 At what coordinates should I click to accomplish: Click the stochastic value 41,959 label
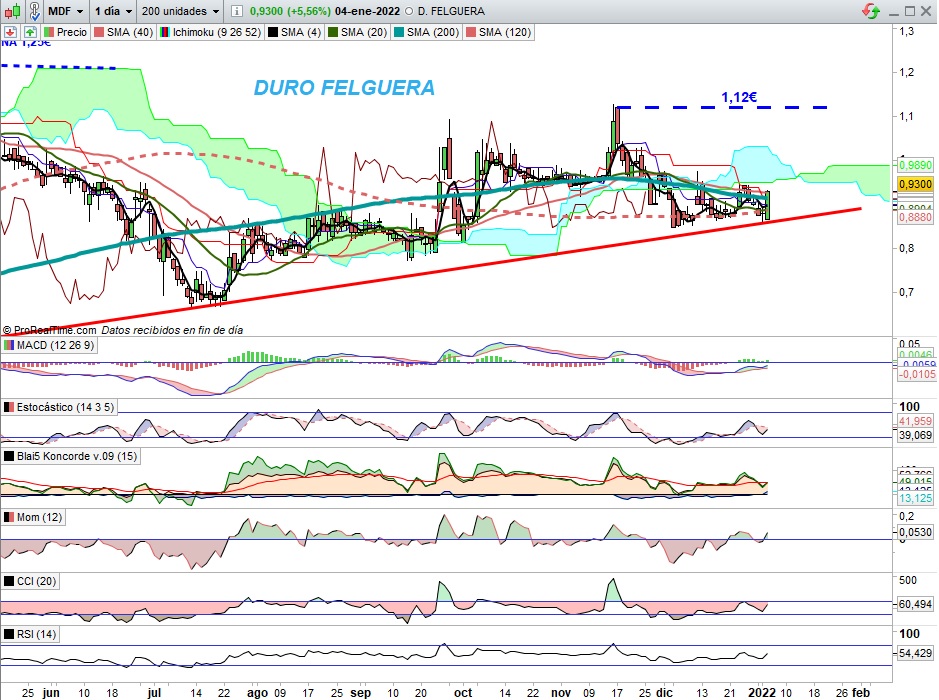point(916,421)
